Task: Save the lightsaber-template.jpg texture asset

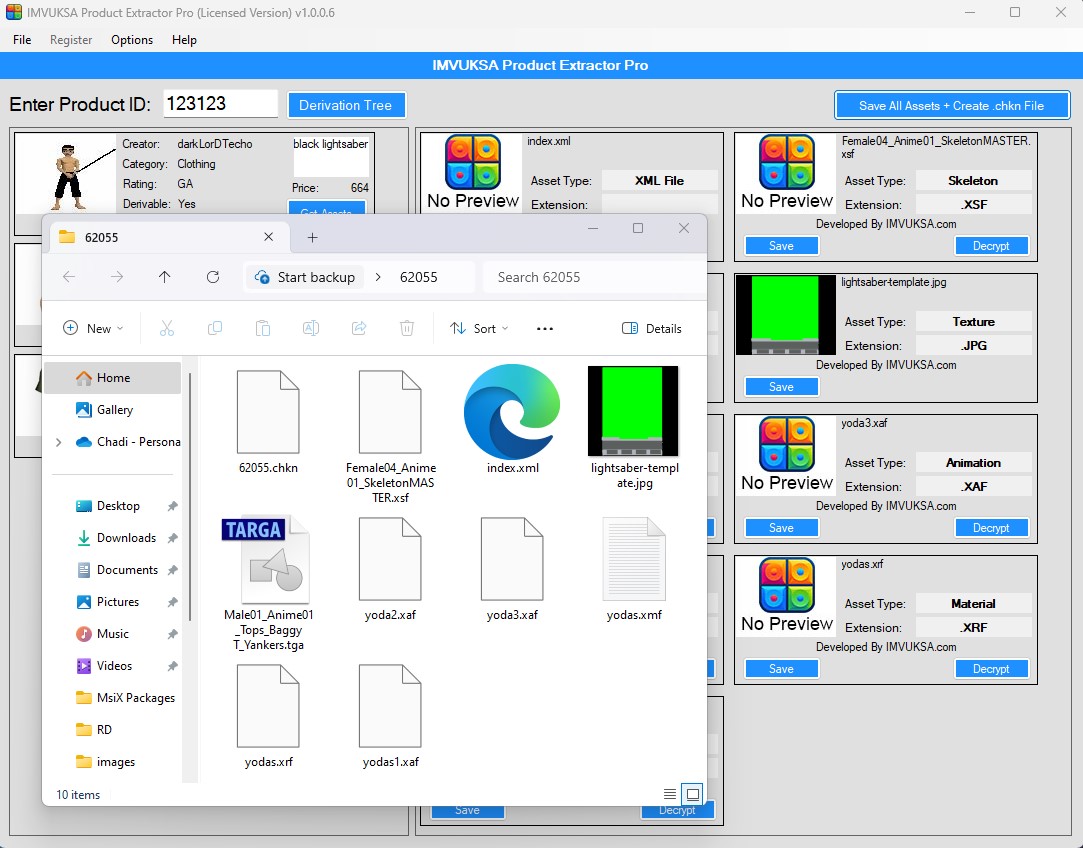Action: tap(781, 387)
